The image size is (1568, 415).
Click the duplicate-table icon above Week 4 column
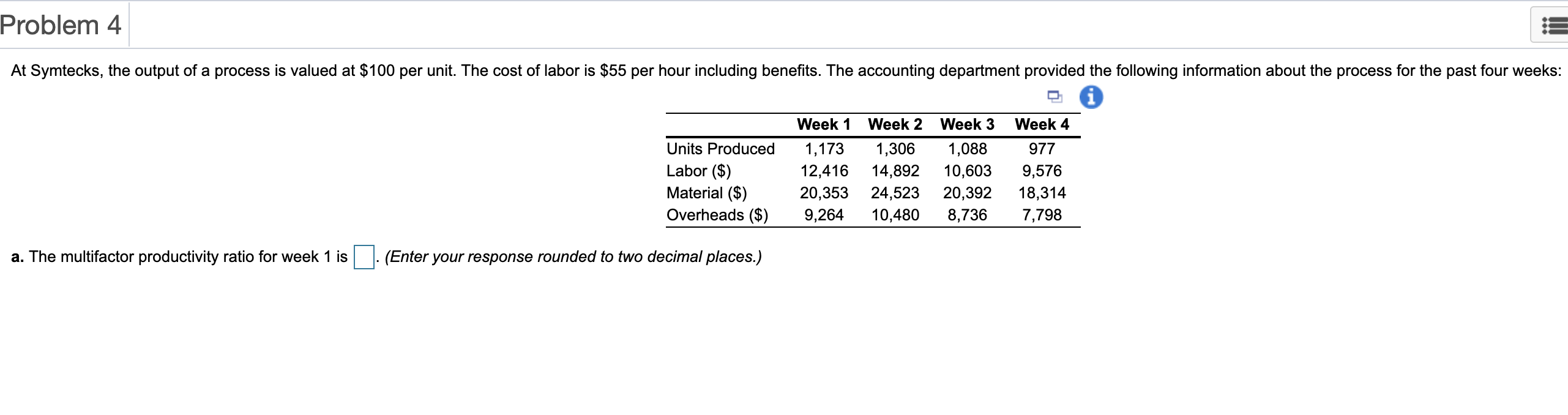pyautogui.click(x=1053, y=97)
